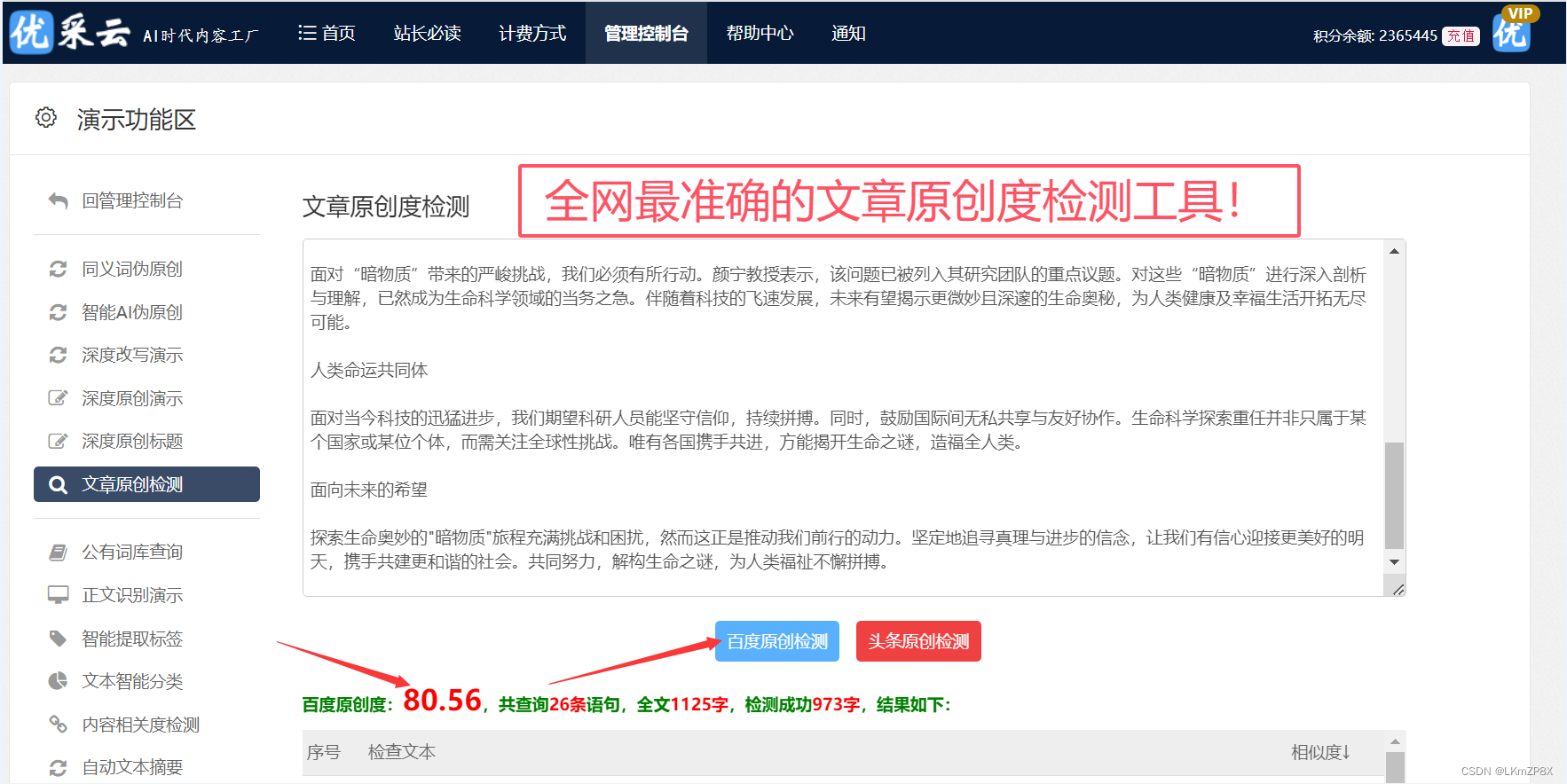Image resolution: width=1567 pixels, height=784 pixels.
Task: Click refresh icon next to 同义词伪原创
Action: tap(58, 269)
